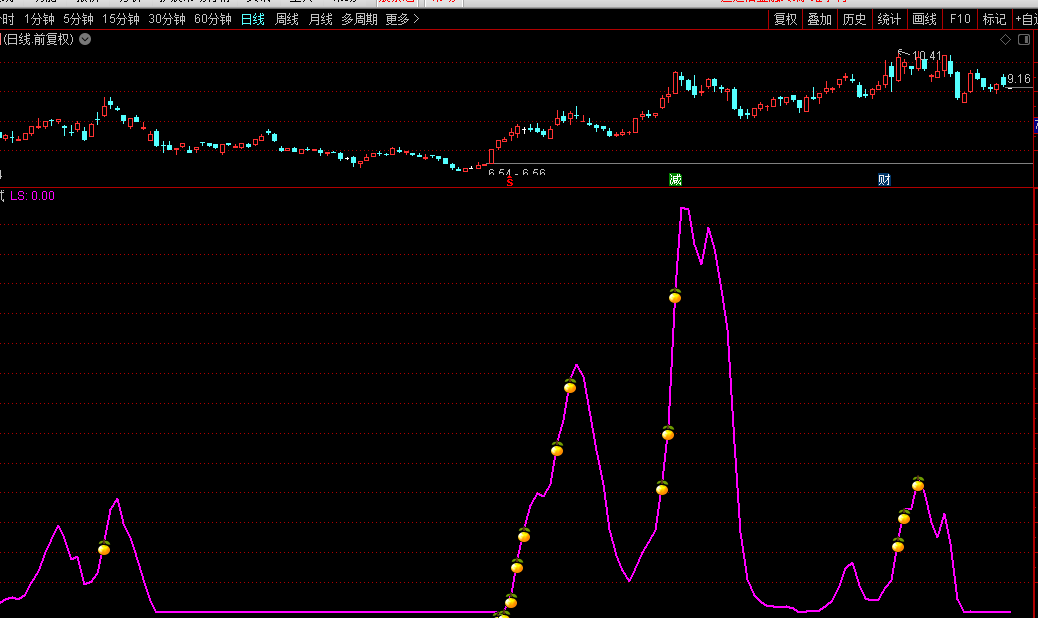This screenshot has height=618, width=1038.
Task: Toggle the side panel layout icon
Action: 1023,40
